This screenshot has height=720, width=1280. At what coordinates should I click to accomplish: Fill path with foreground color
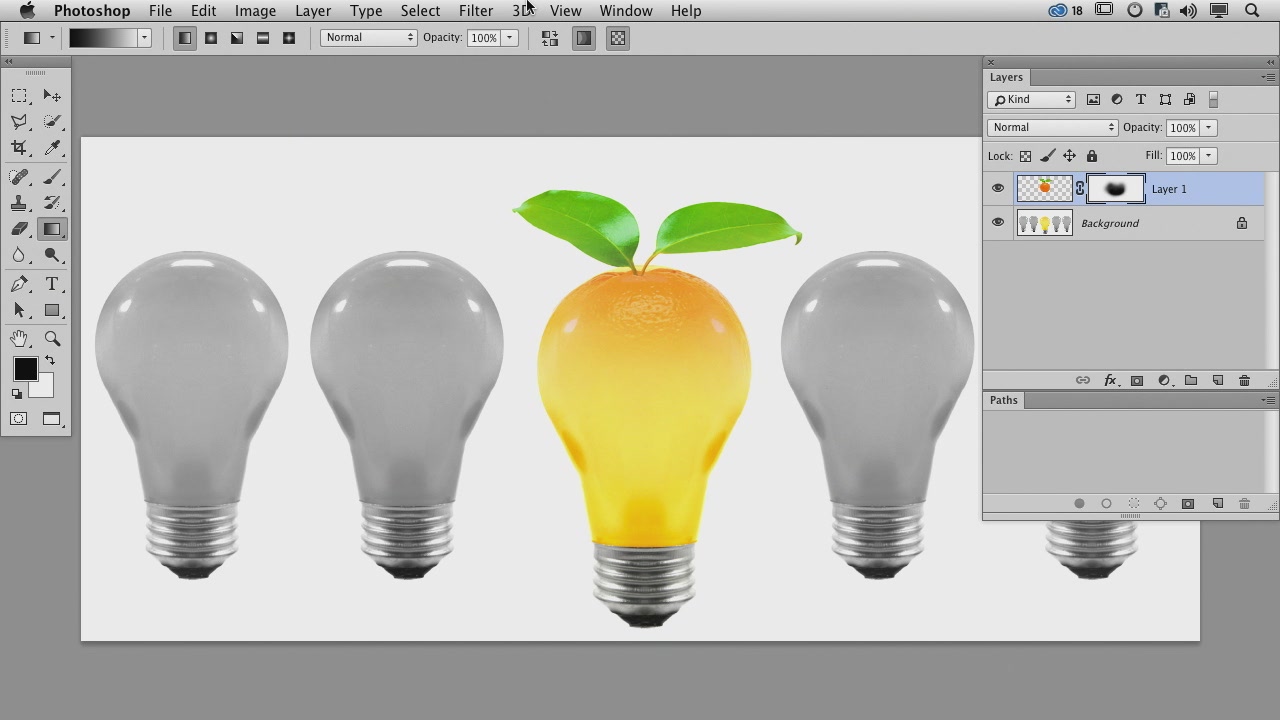pos(1079,503)
